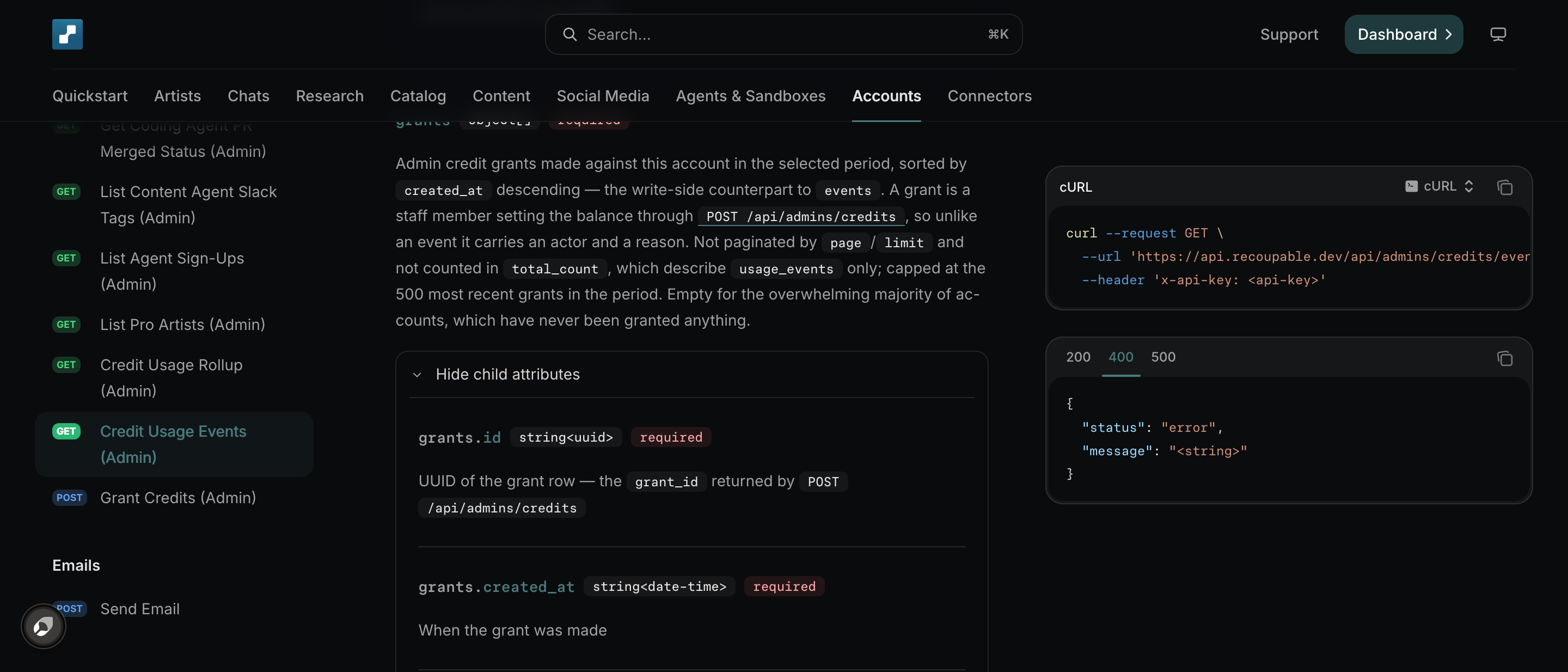
Task: Click the x-api-key header line
Action: coord(1203,280)
